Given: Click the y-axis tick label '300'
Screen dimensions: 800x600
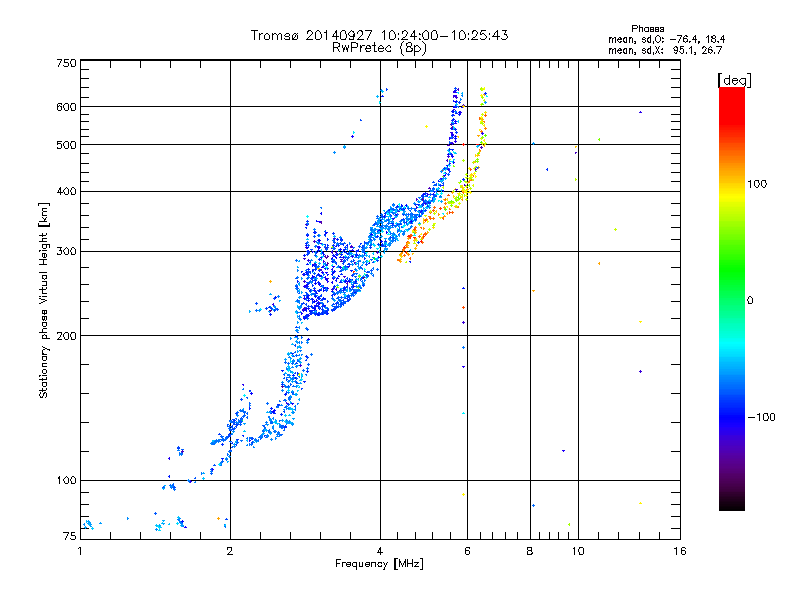Looking at the screenshot, I should click(67, 252).
